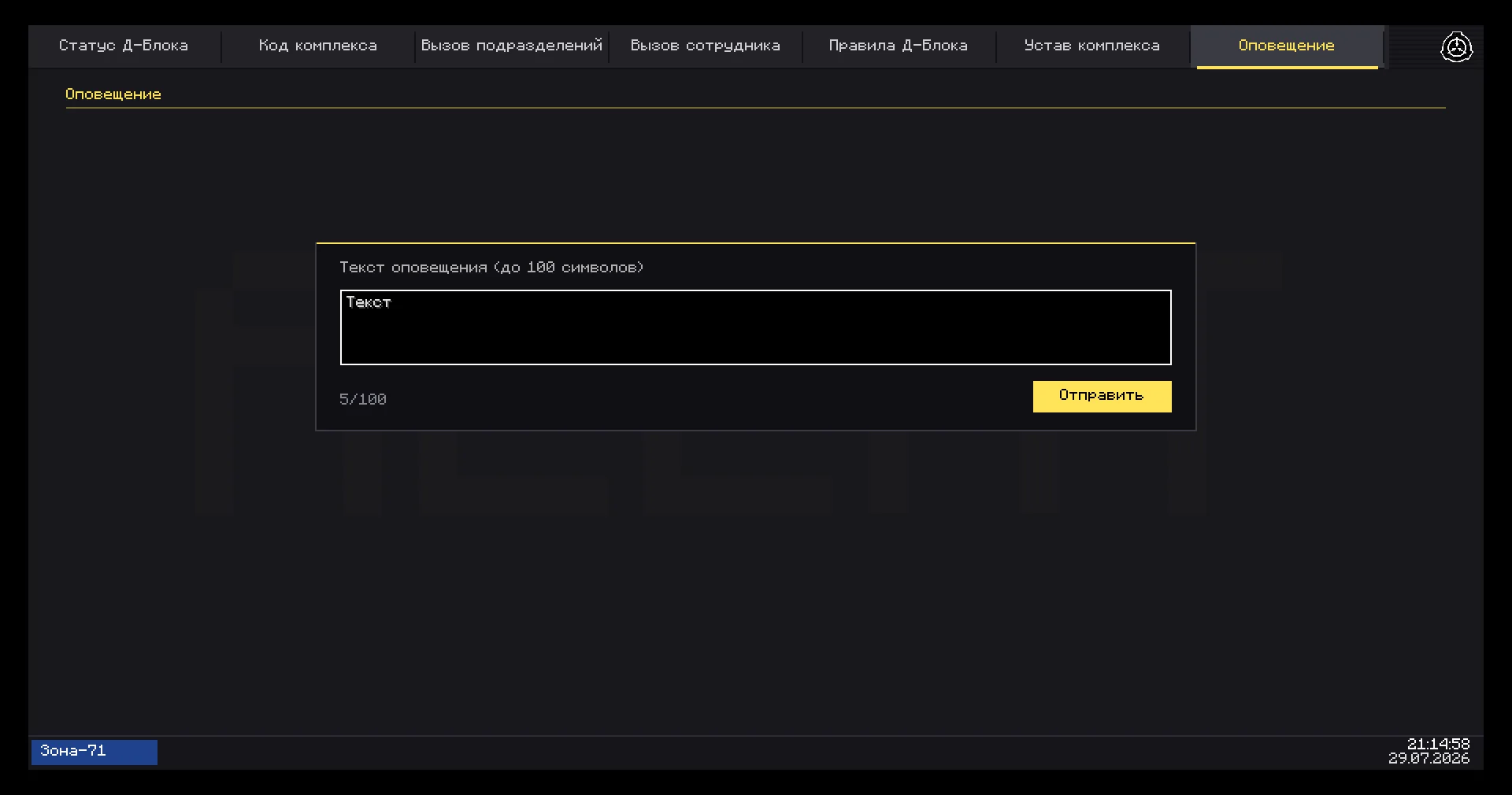1512x795 pixels.
Task: Click the 21:14:58 clock time
Action: [1438, 744]
